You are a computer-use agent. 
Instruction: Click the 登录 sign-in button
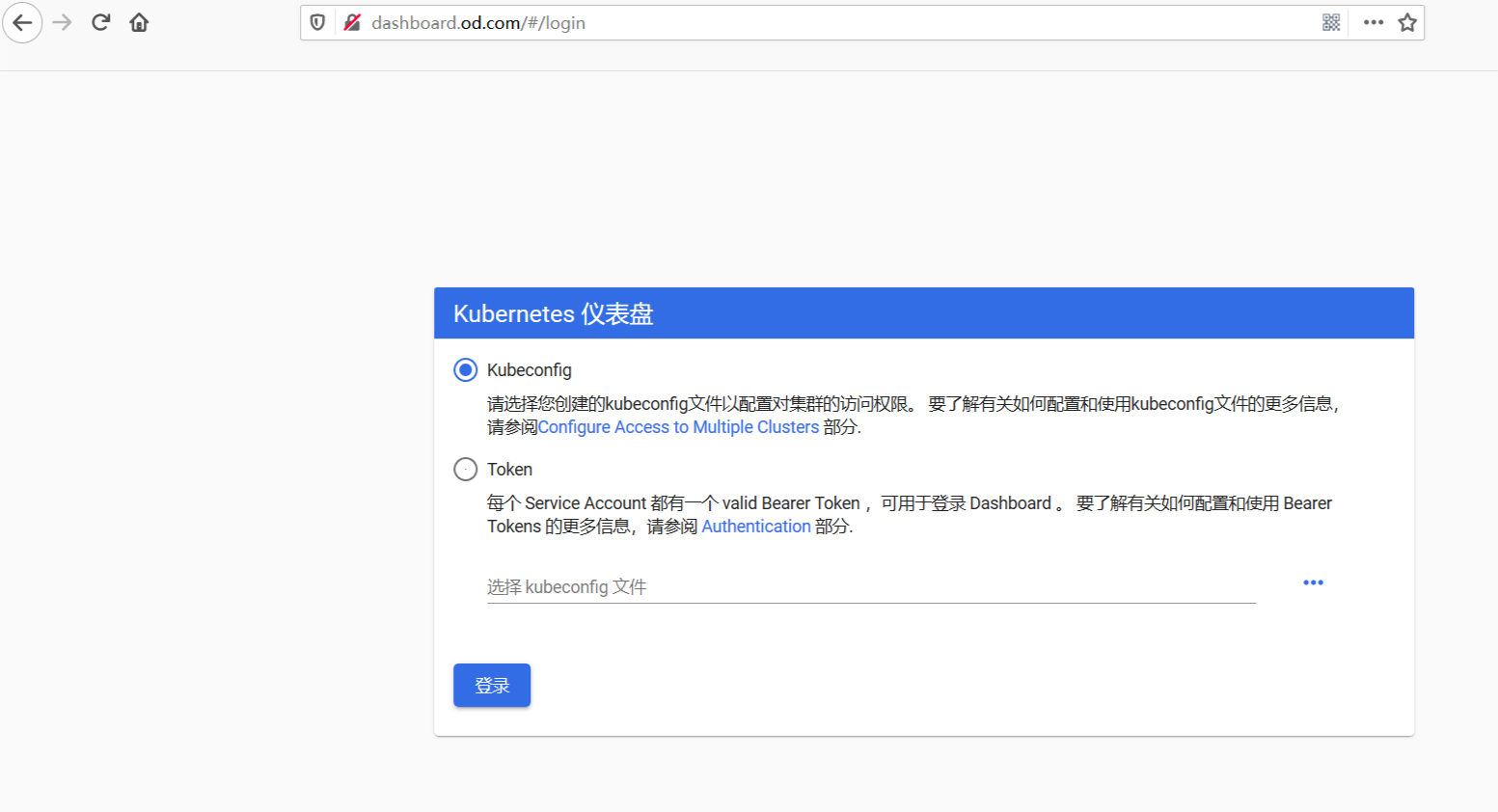point(492,686)
